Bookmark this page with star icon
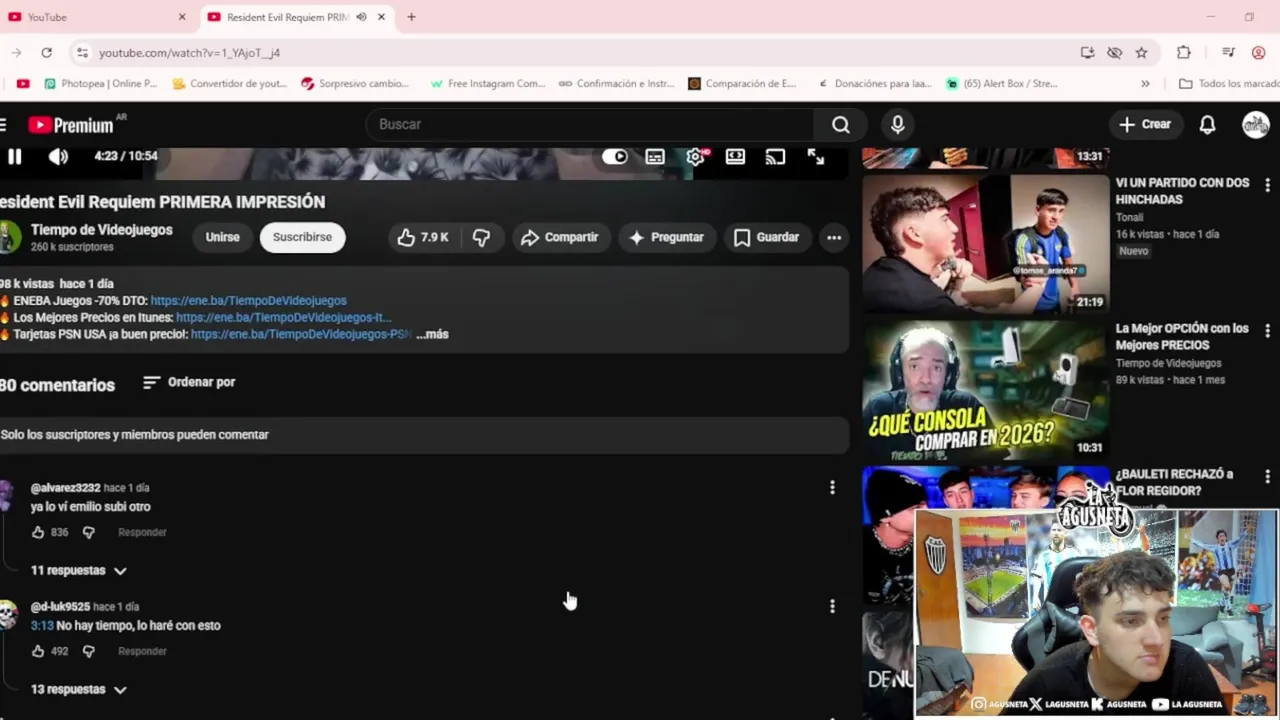The height and width of the screenshot is (720, 1280). [x=1141, y=52]
